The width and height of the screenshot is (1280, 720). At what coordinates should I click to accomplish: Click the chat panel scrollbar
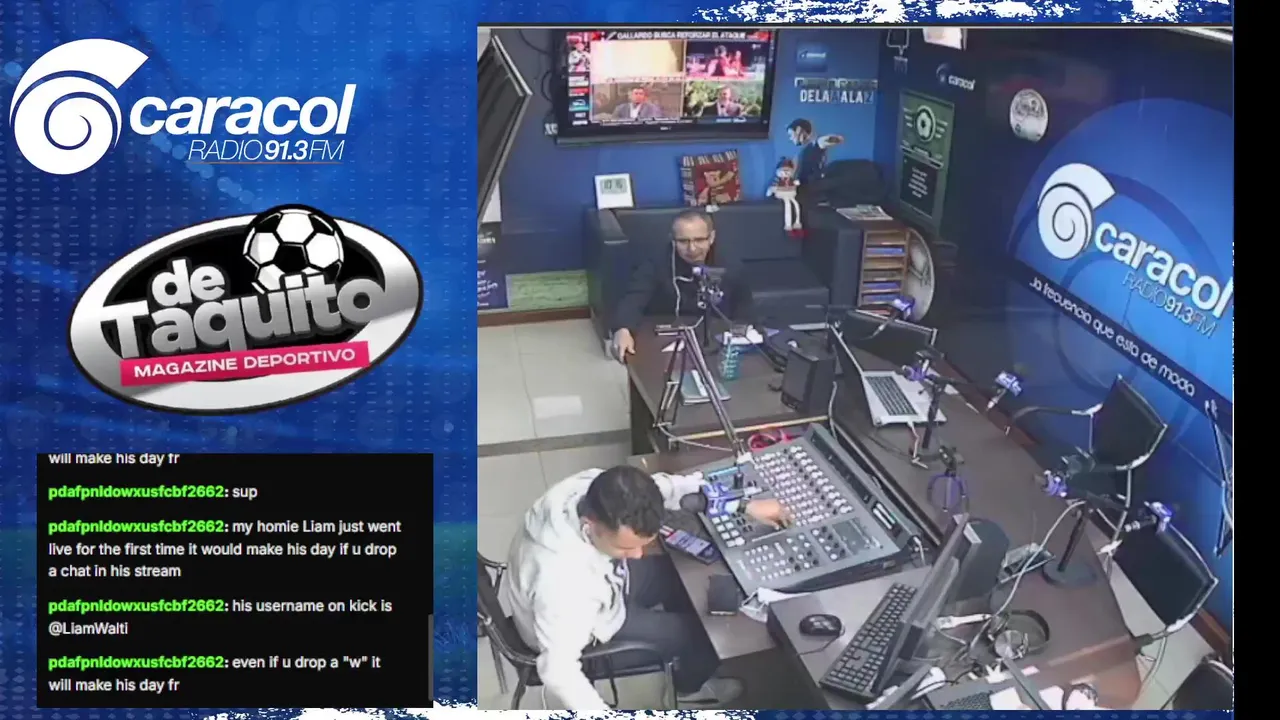(x=431, y=658)
